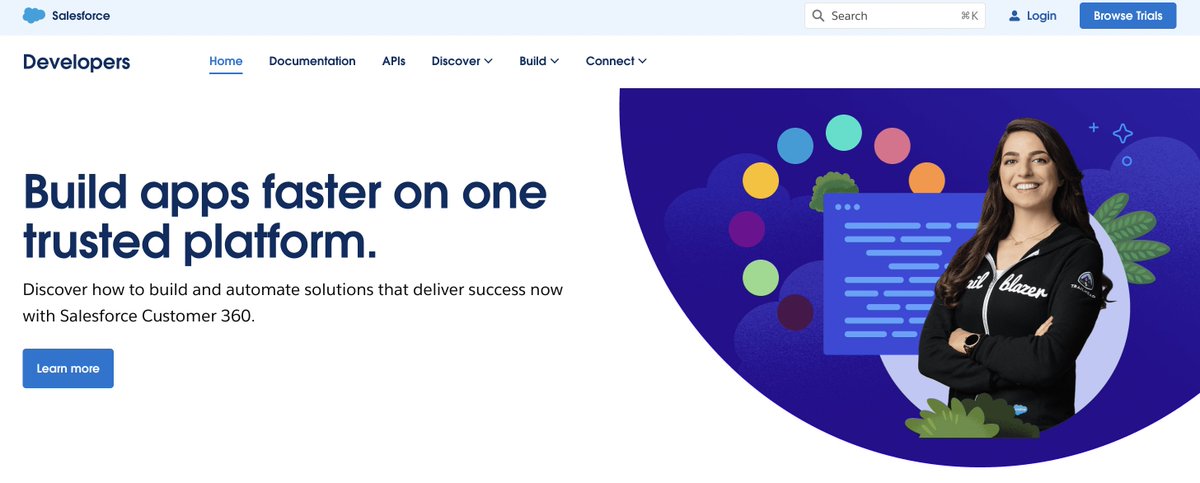
Task: Click the search magnifier icon
Action: [x=818, y=16]
